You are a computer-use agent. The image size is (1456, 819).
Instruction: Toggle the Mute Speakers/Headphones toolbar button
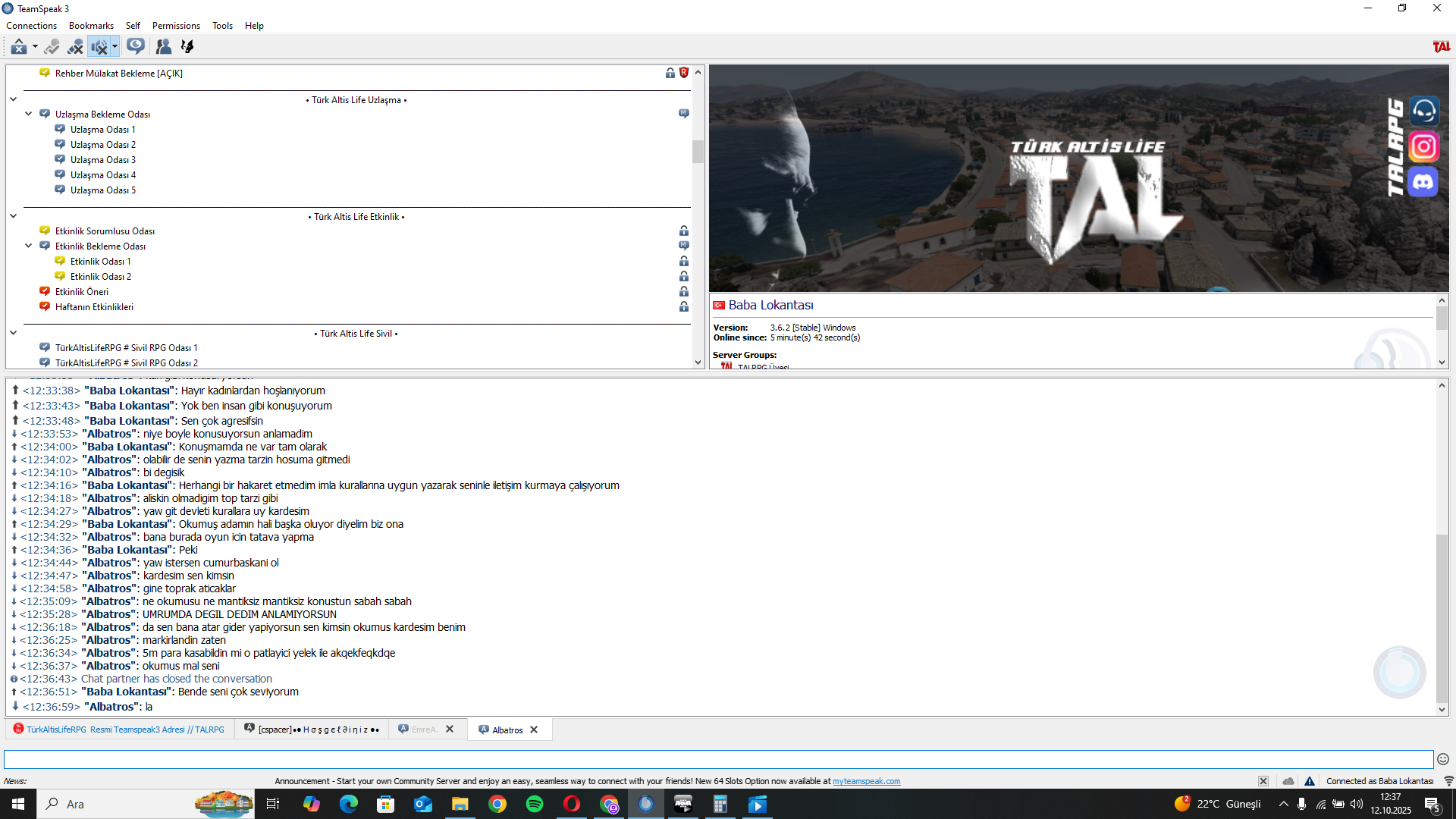pos(99,47)
